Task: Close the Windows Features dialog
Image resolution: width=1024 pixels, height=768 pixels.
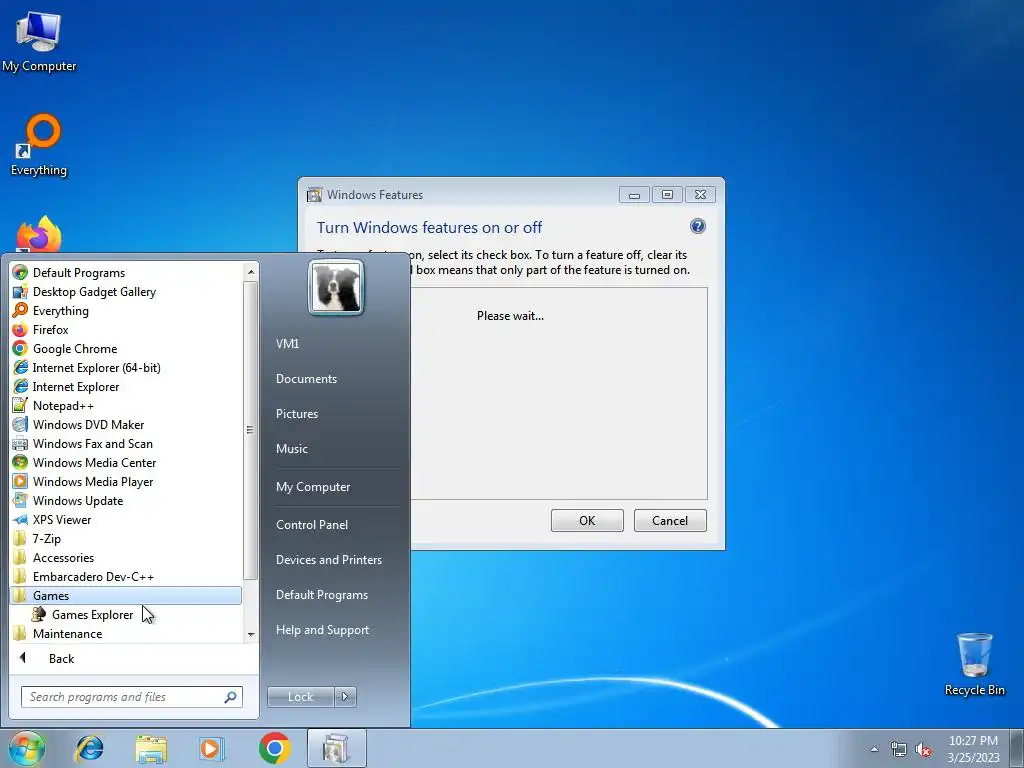Action: [700, 195]
